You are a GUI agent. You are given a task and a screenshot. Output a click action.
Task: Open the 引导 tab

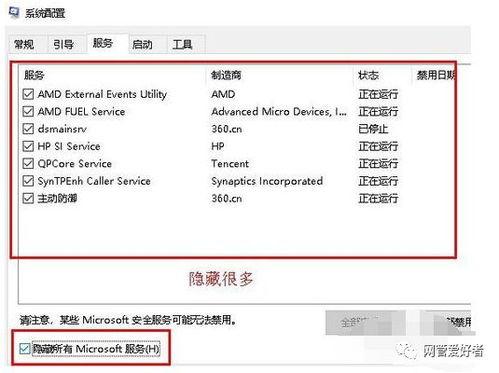click(x=64, y=44)
